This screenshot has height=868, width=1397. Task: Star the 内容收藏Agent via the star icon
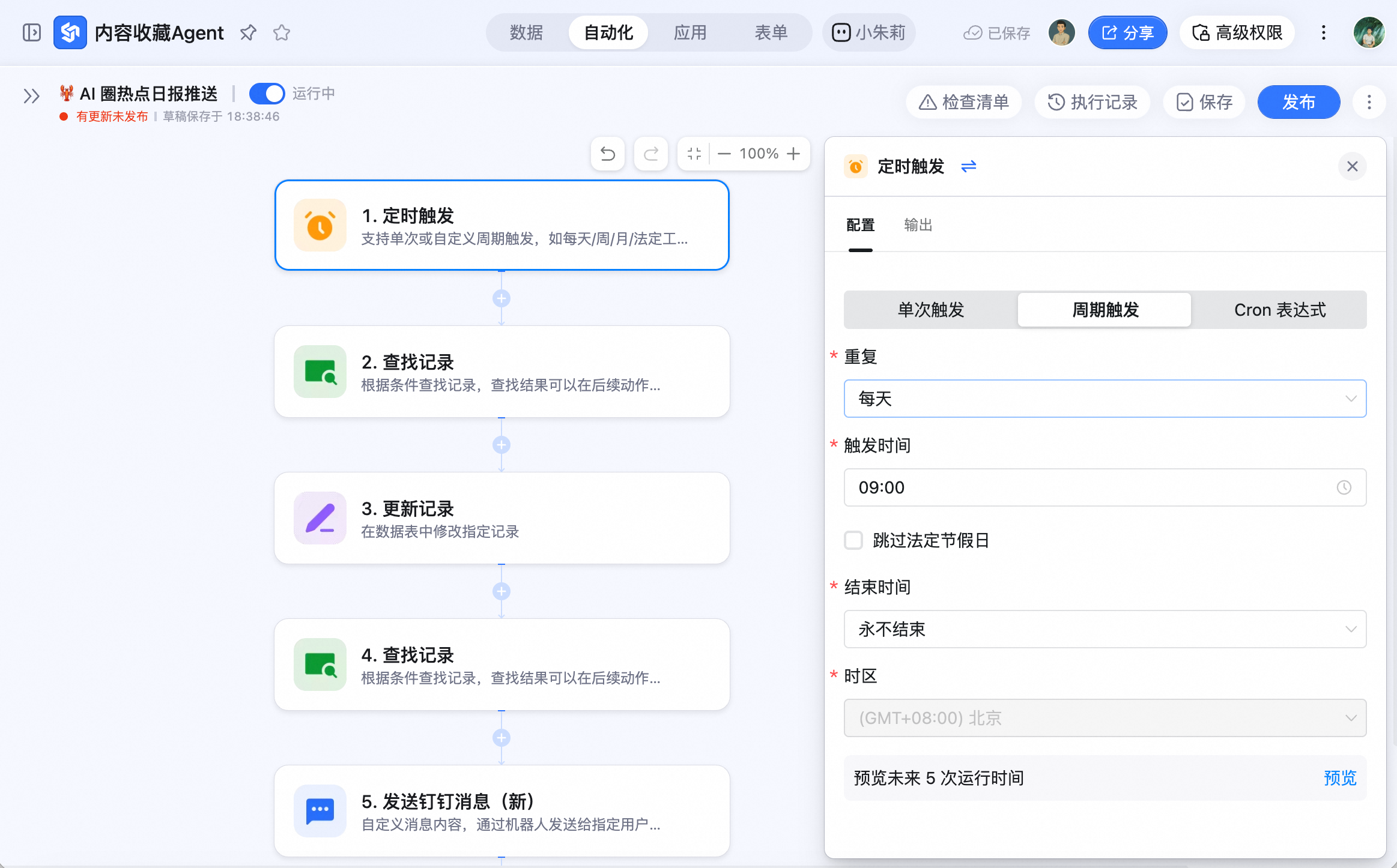point(281,32)
